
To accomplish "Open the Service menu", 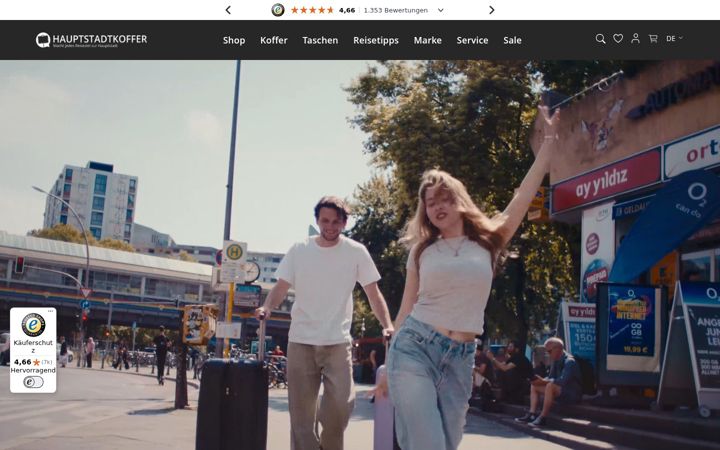I will coord(472,40).
